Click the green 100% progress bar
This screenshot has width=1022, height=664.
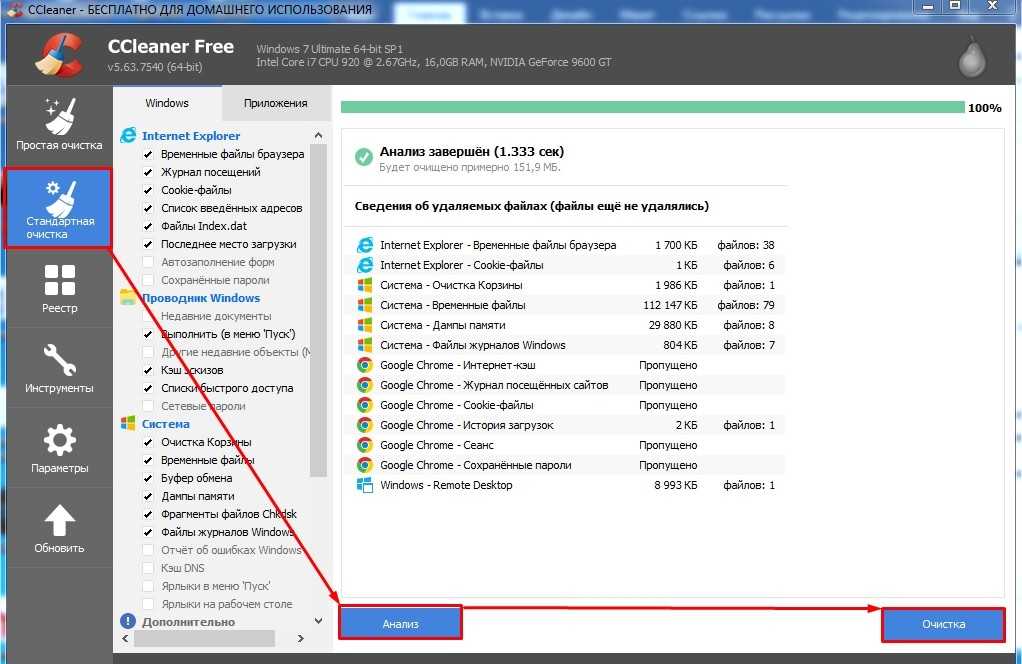652,107
